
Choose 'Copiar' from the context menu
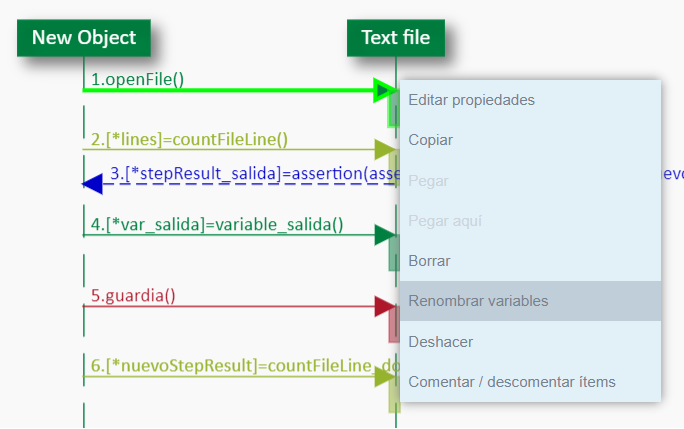(x=430, y=140)
